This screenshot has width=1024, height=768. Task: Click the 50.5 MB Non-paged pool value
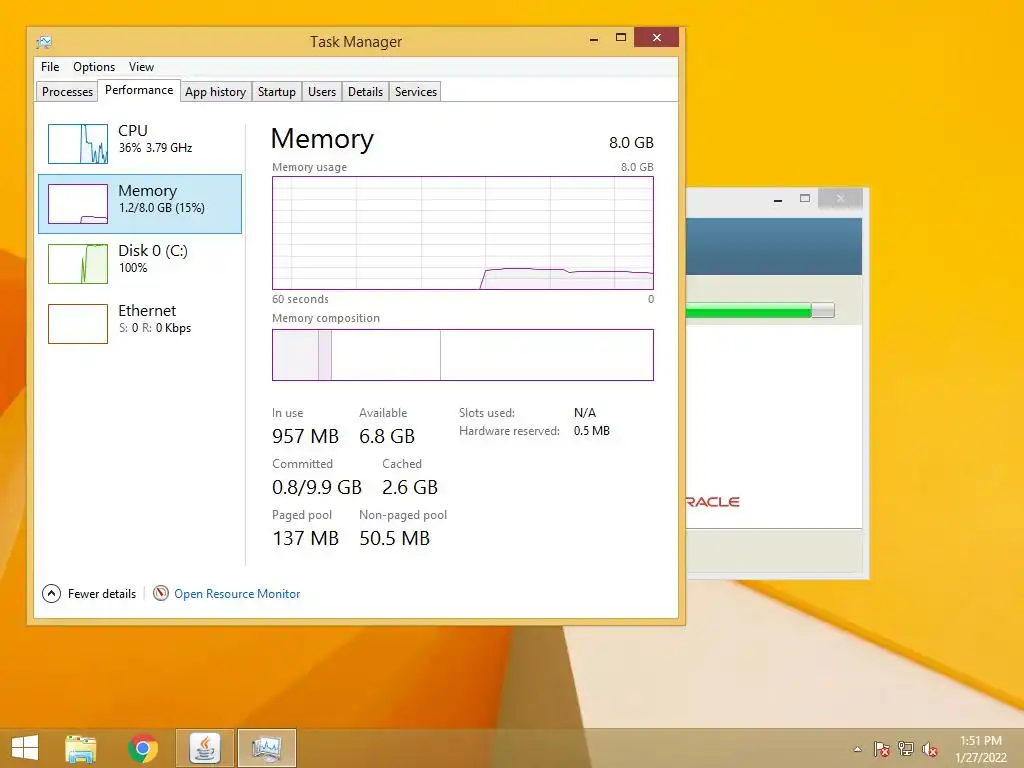(x=394, y=538)
